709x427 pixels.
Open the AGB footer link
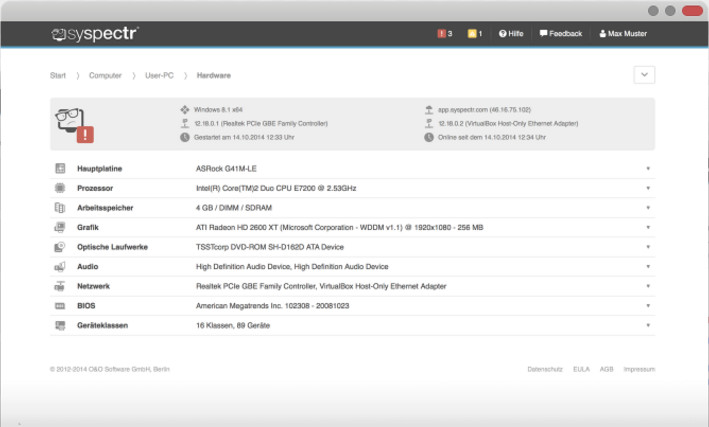click(x=606, y=369)
